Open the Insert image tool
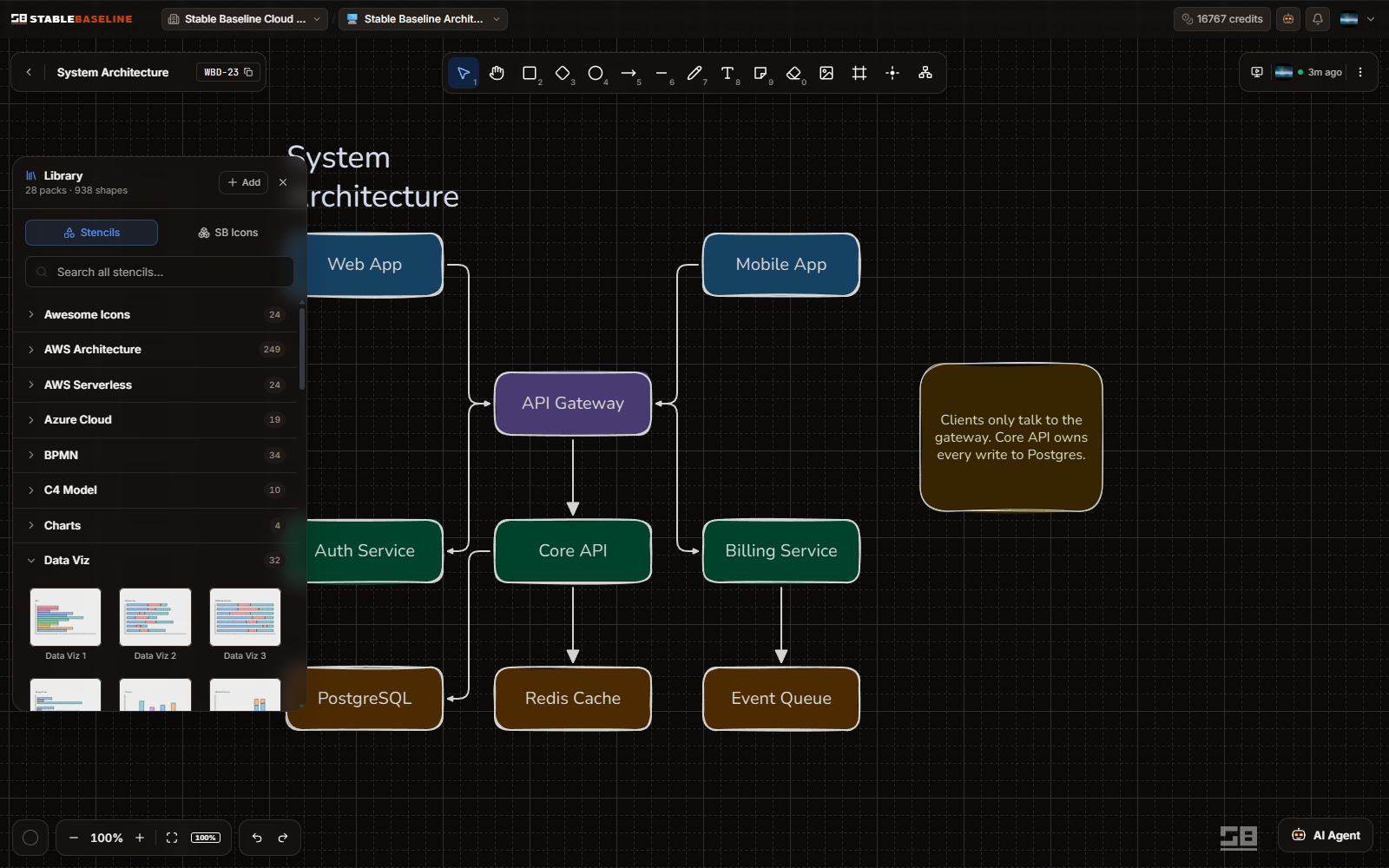This screenshot has height=868, width=1389. coord(826,73)
